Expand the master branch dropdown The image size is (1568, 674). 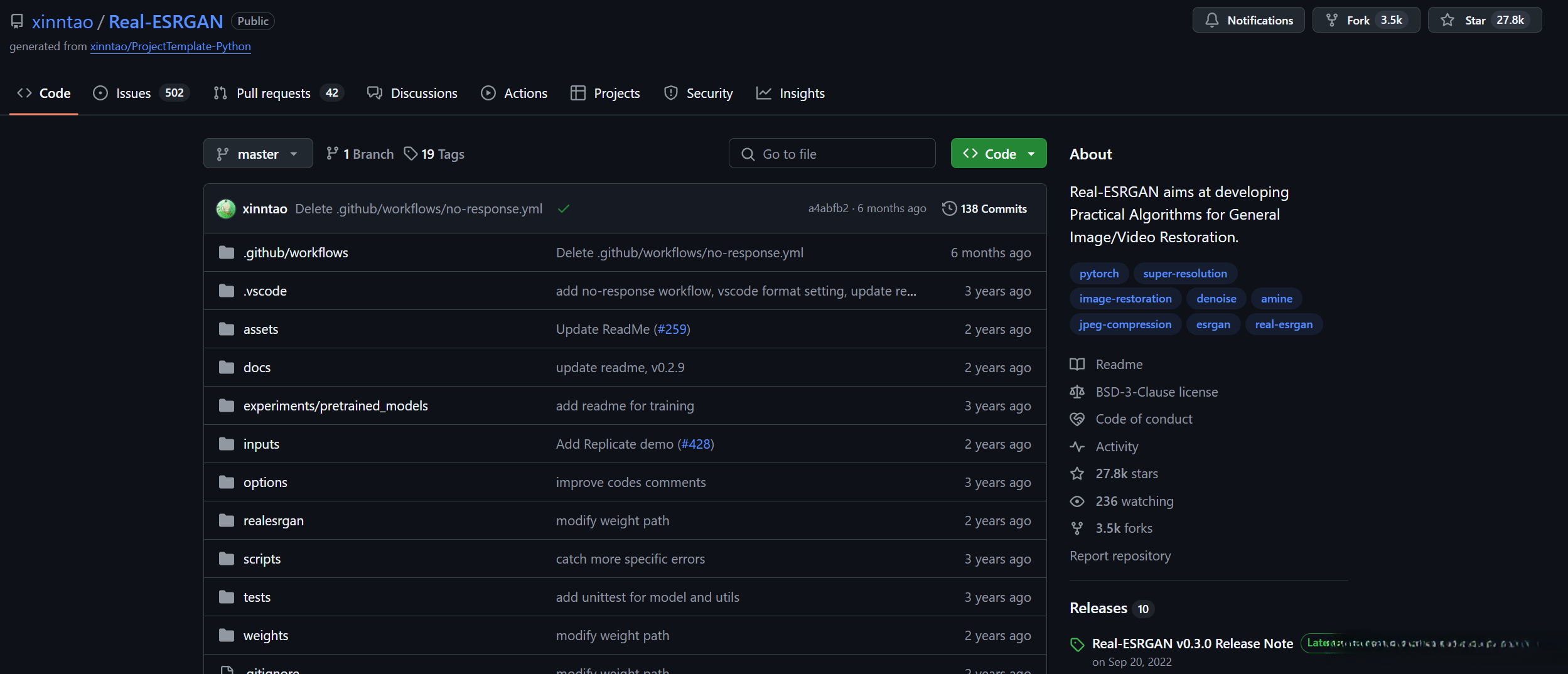(257, 154)
